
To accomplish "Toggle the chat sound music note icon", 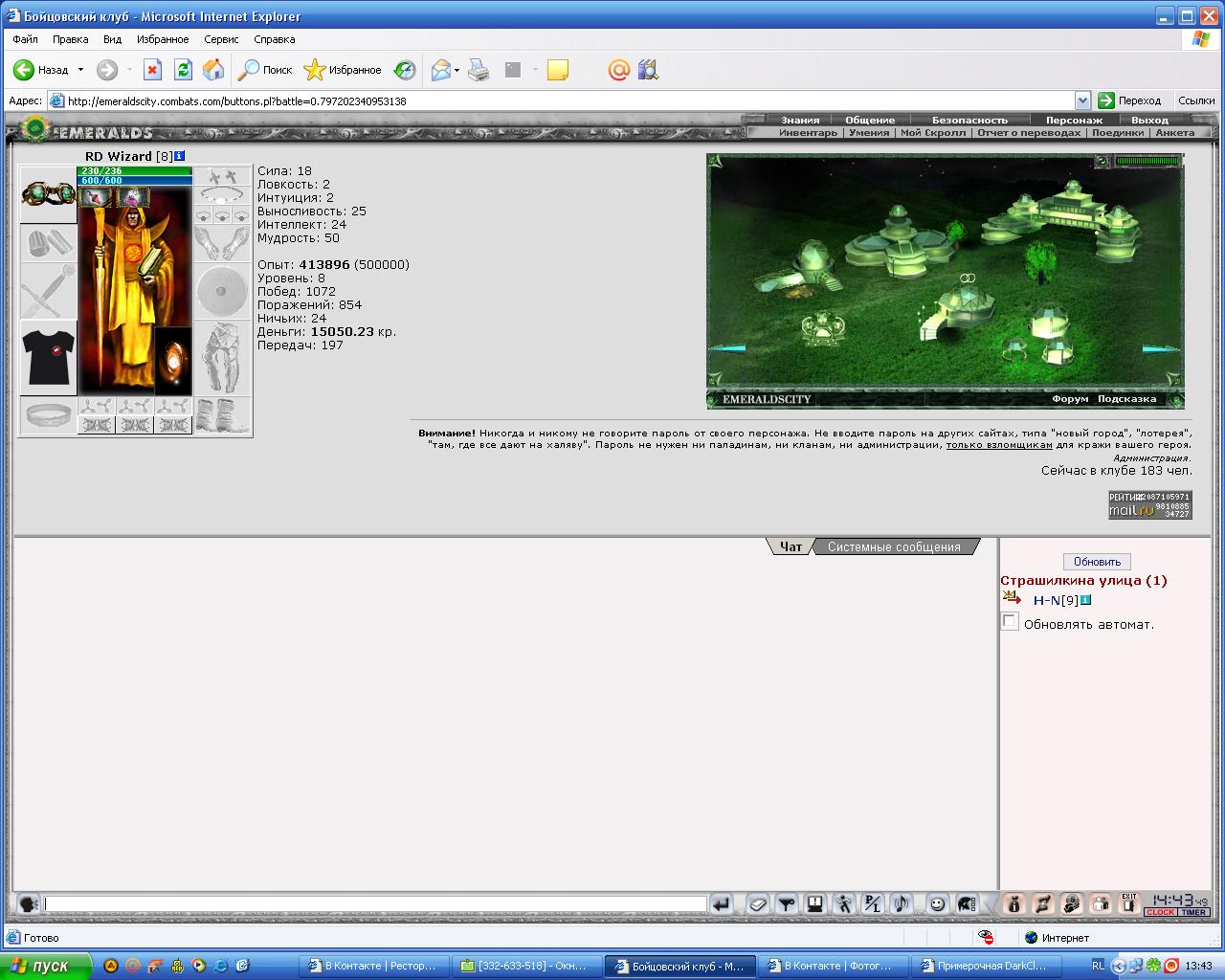I will [x=901, y=903].
